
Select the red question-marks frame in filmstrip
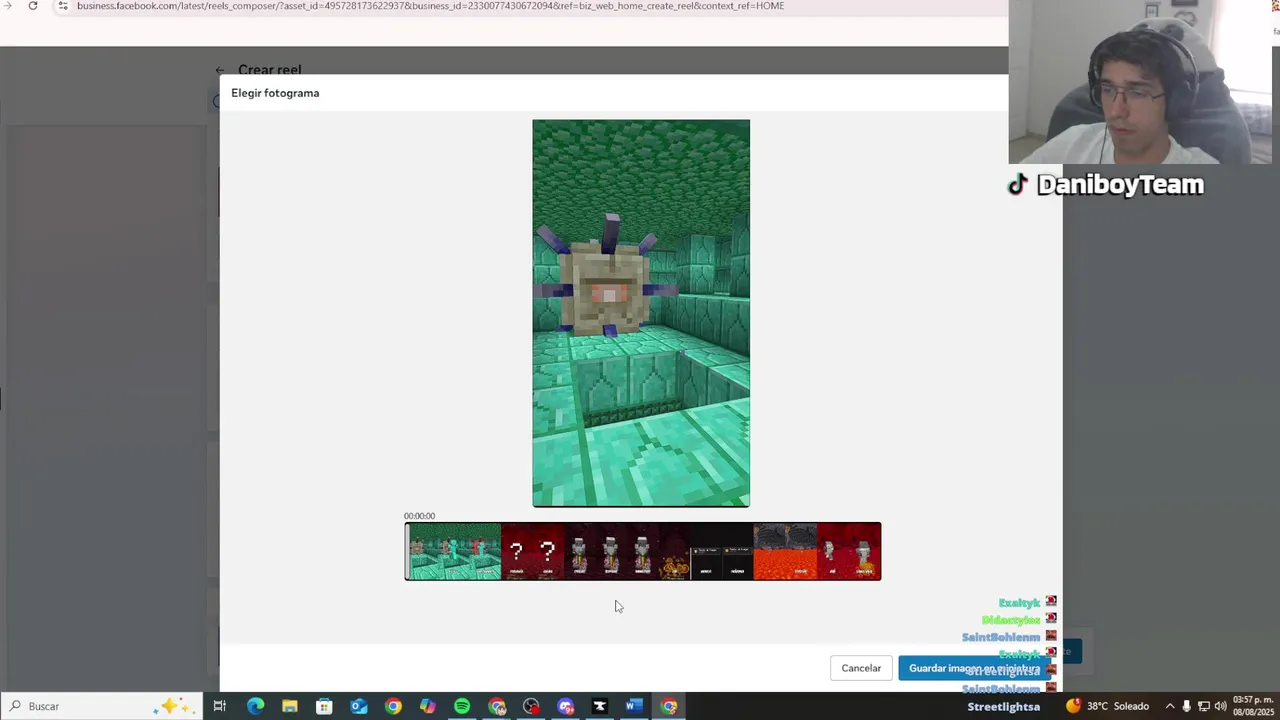coord(532,551)
